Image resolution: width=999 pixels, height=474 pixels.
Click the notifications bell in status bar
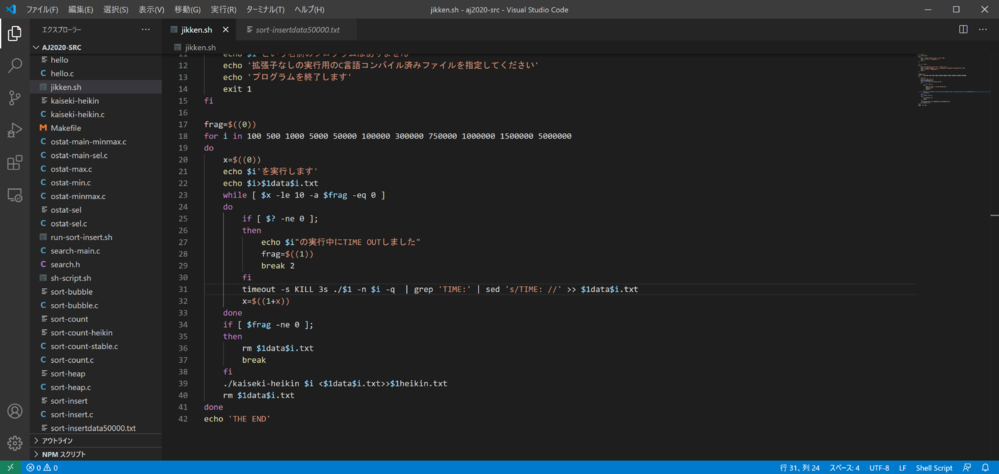coord(987,467)
